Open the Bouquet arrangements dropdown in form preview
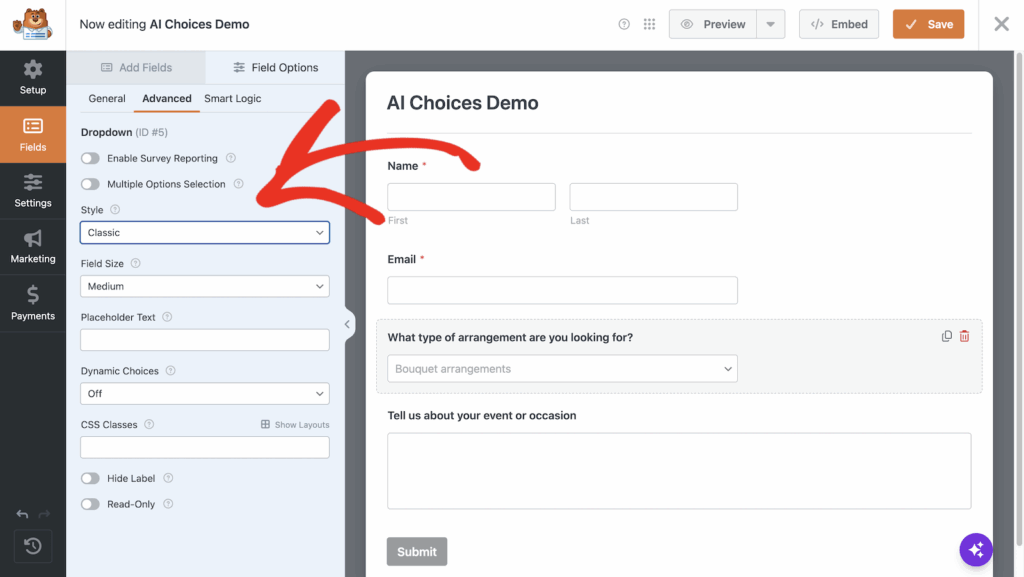Image resolution: width=1024 pixels, height=577 pixels. tap(562, 369)
